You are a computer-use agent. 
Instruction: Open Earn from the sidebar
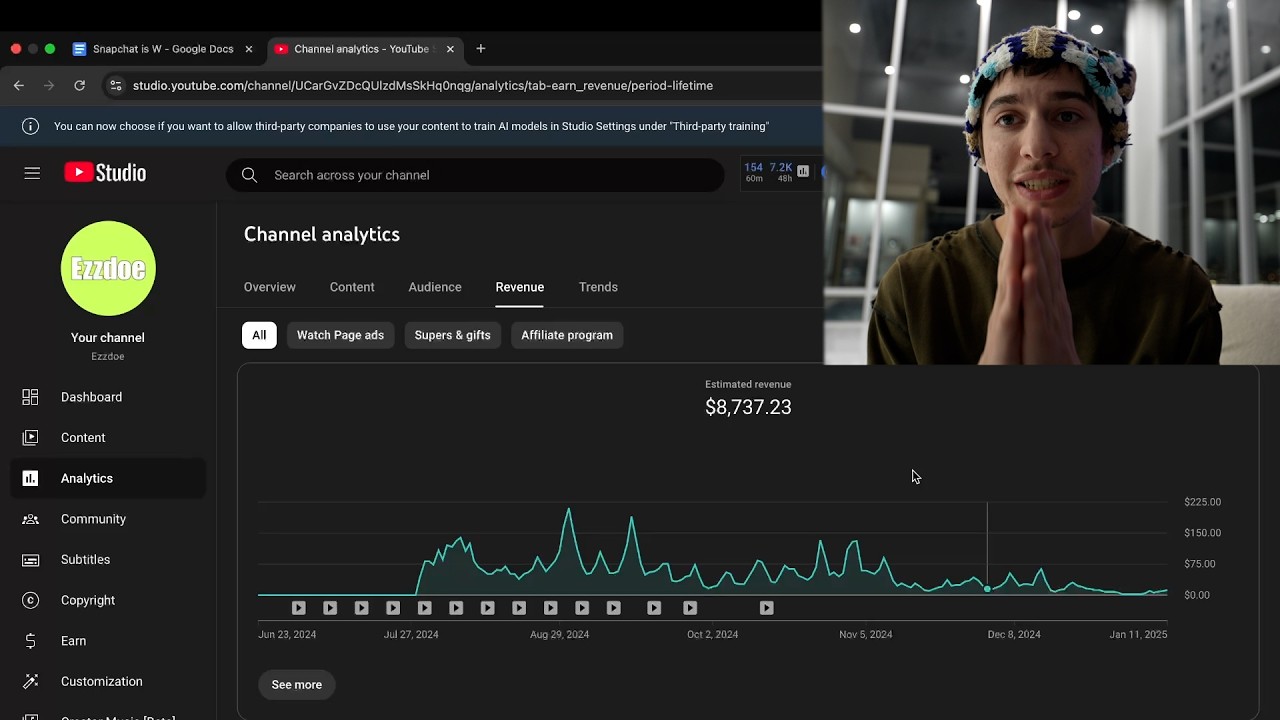pyautogui.click(x=108, y=641)
